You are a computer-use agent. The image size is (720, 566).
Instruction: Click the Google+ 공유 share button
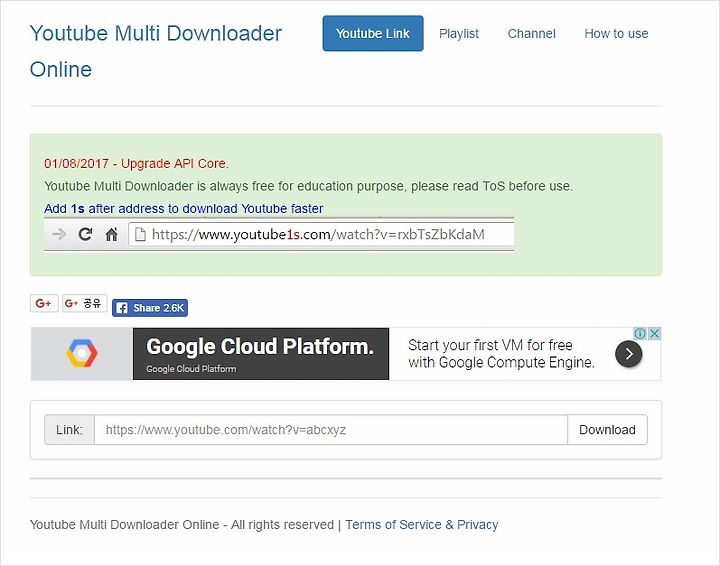click(x=84, y=303)
